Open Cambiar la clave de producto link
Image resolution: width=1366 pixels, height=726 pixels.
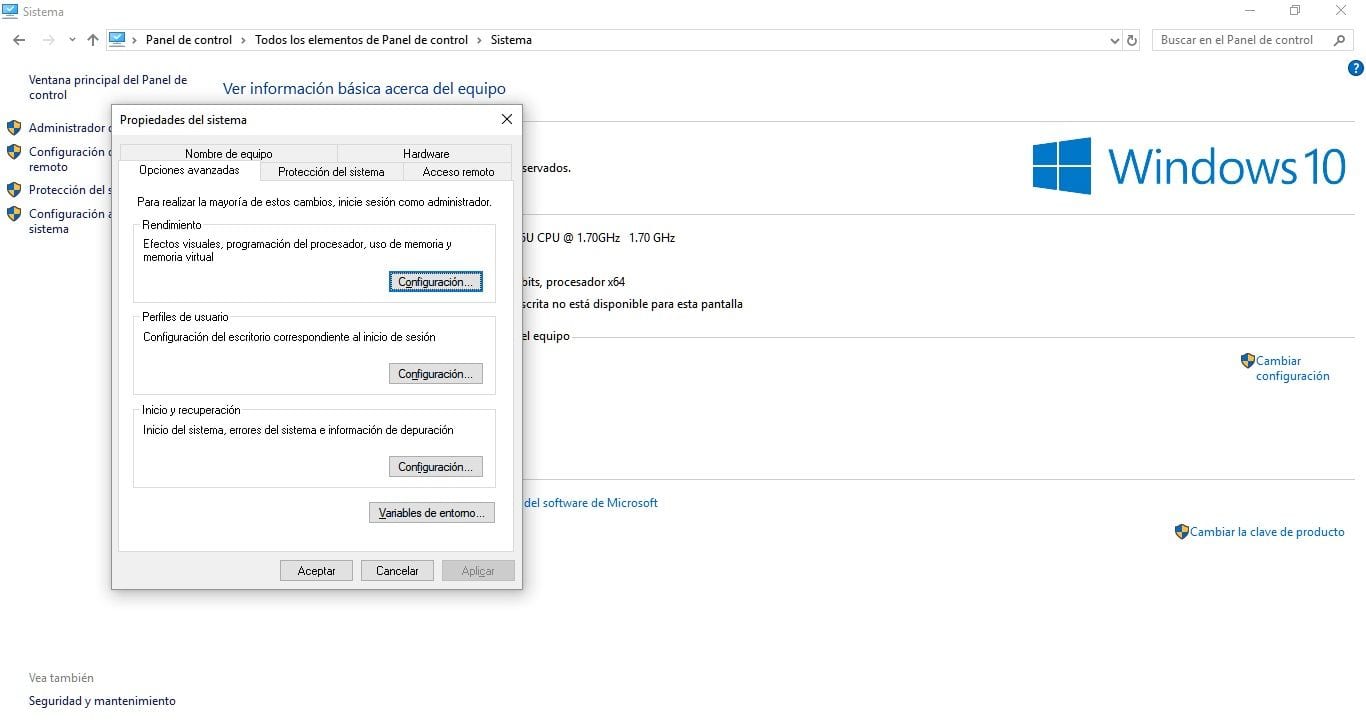pyautogui.click(x=1267, y=532)
